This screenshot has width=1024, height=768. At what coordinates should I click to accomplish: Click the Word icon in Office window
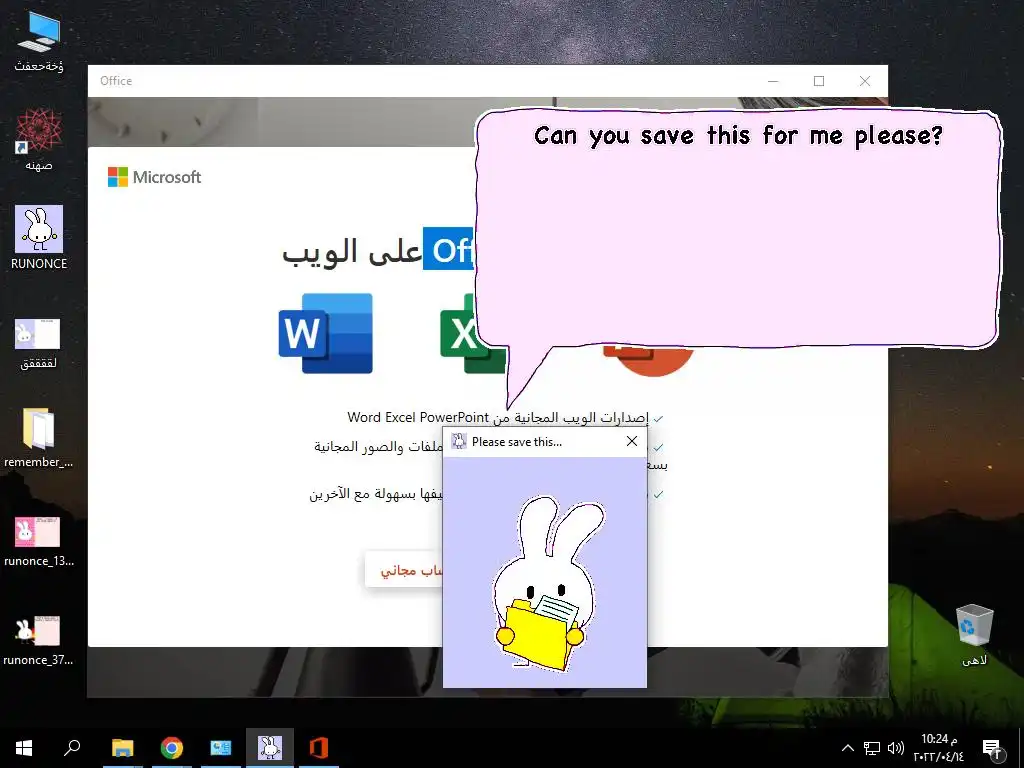[325, 333]
